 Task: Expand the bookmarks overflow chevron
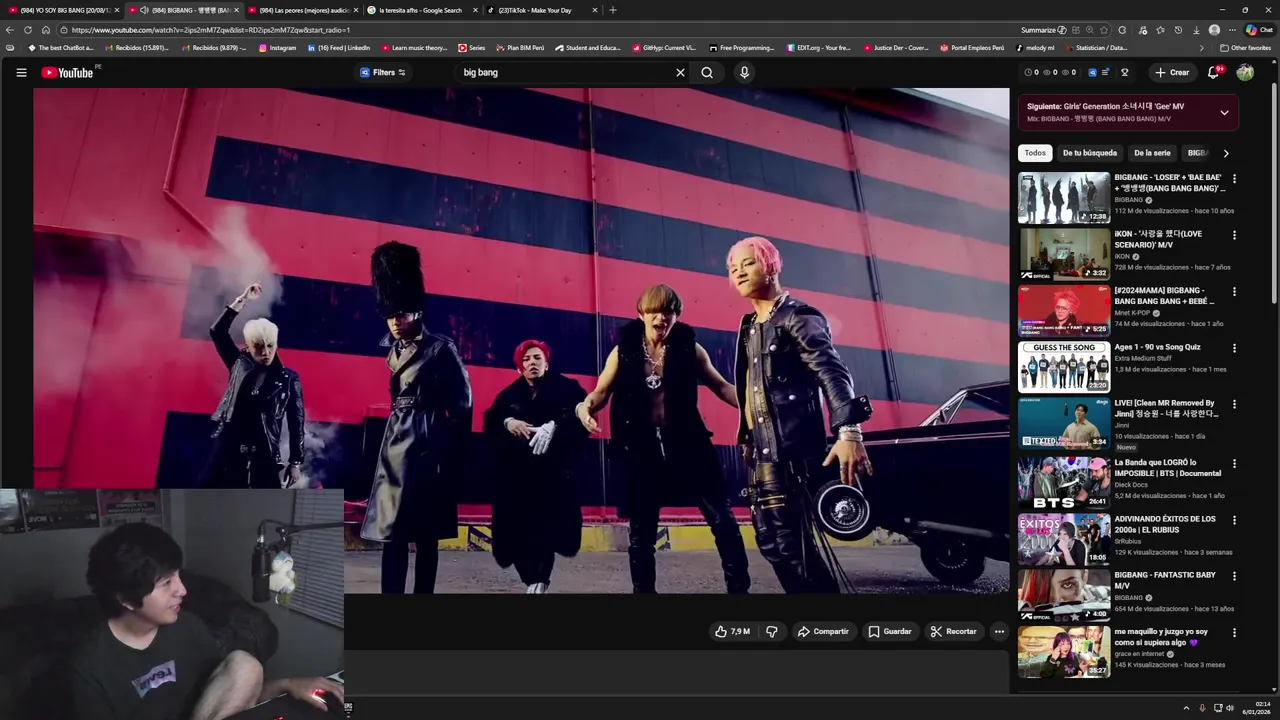[x=1202, y=48]
